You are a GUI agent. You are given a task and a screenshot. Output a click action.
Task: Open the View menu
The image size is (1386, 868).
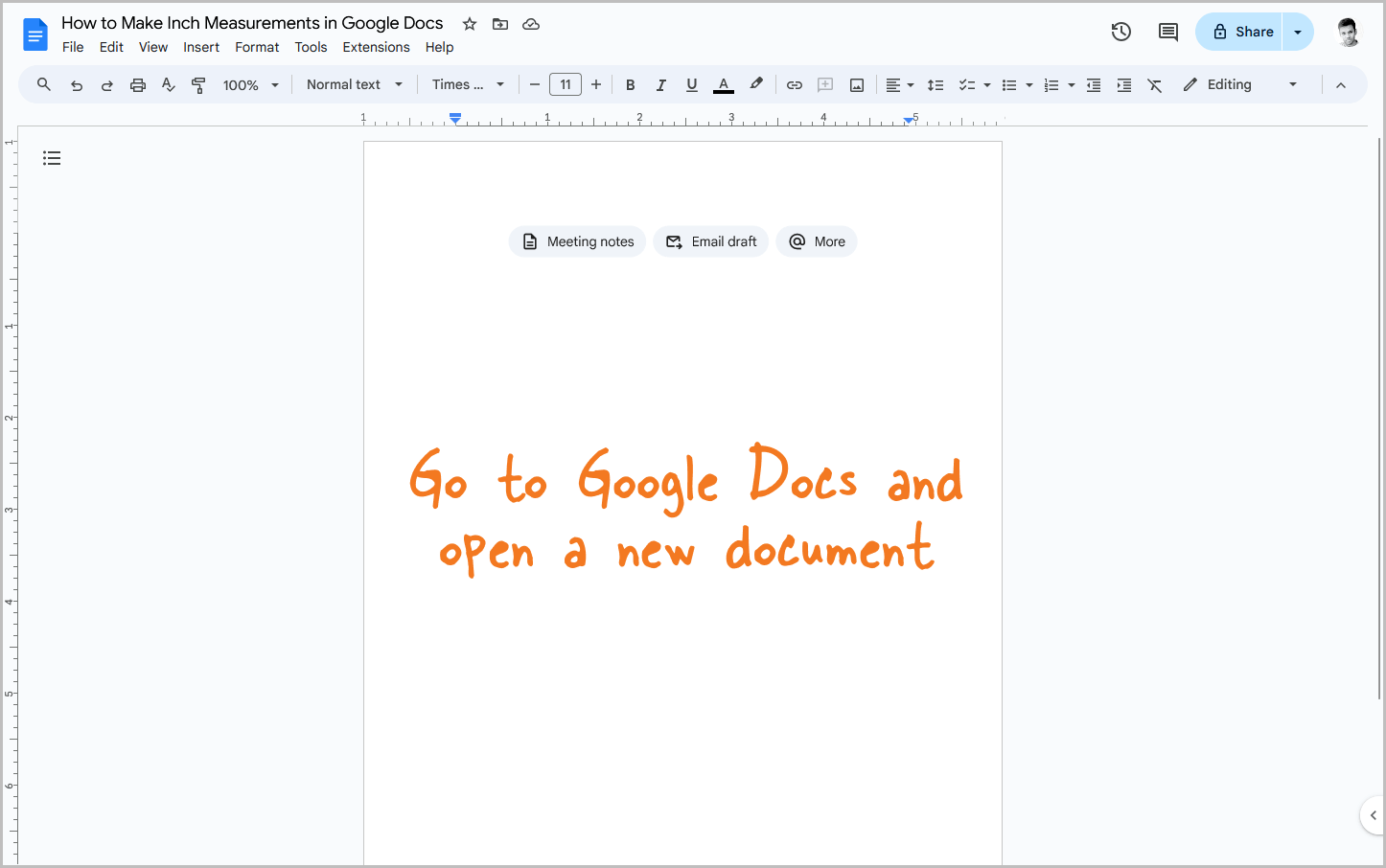[153, 47]
